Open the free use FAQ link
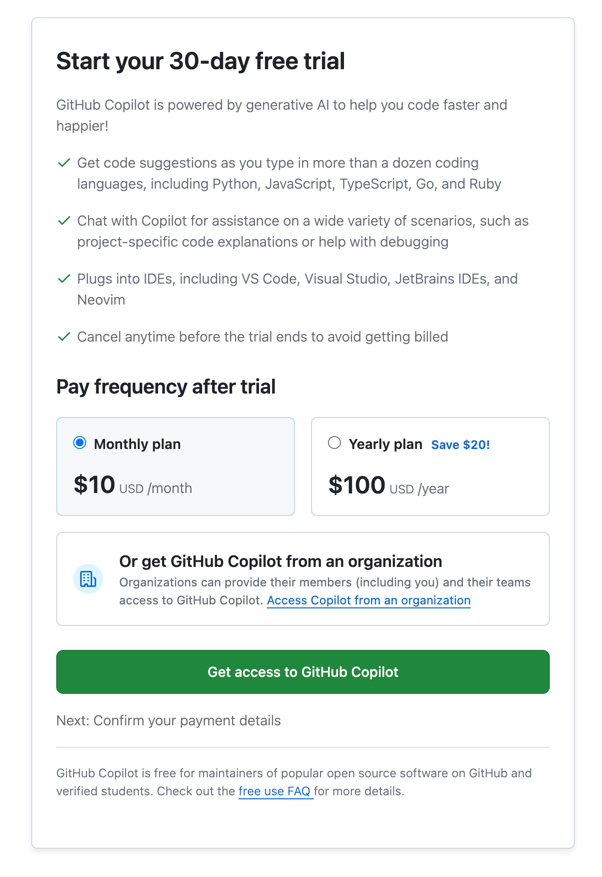The width and height of the screenshot is (602, 877). pos(275,791)
